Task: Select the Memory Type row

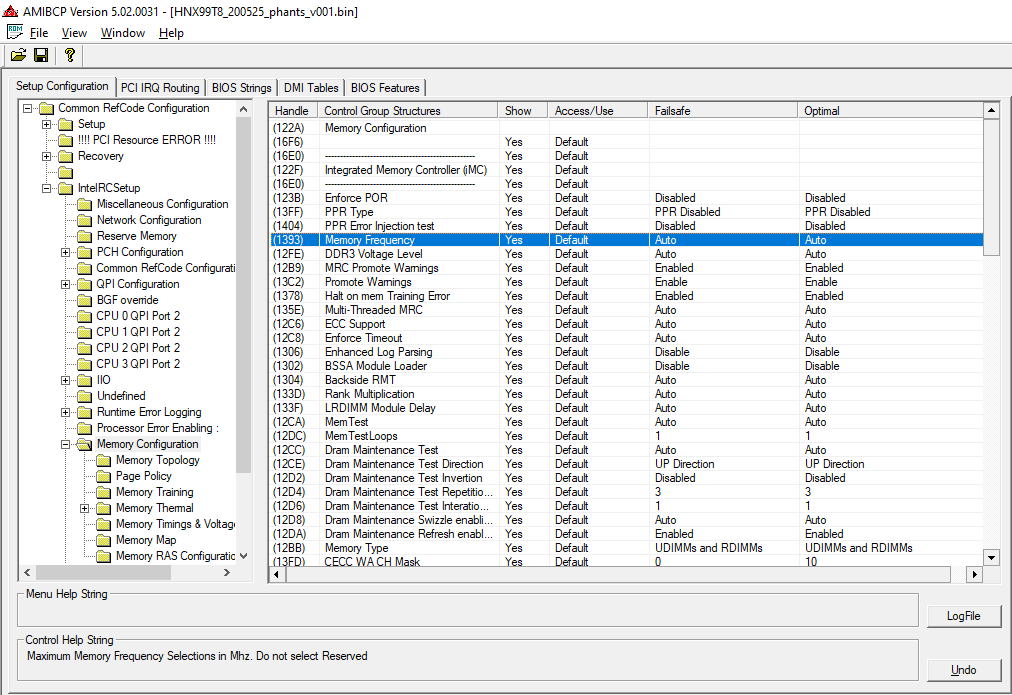Action: coord(626,548)
